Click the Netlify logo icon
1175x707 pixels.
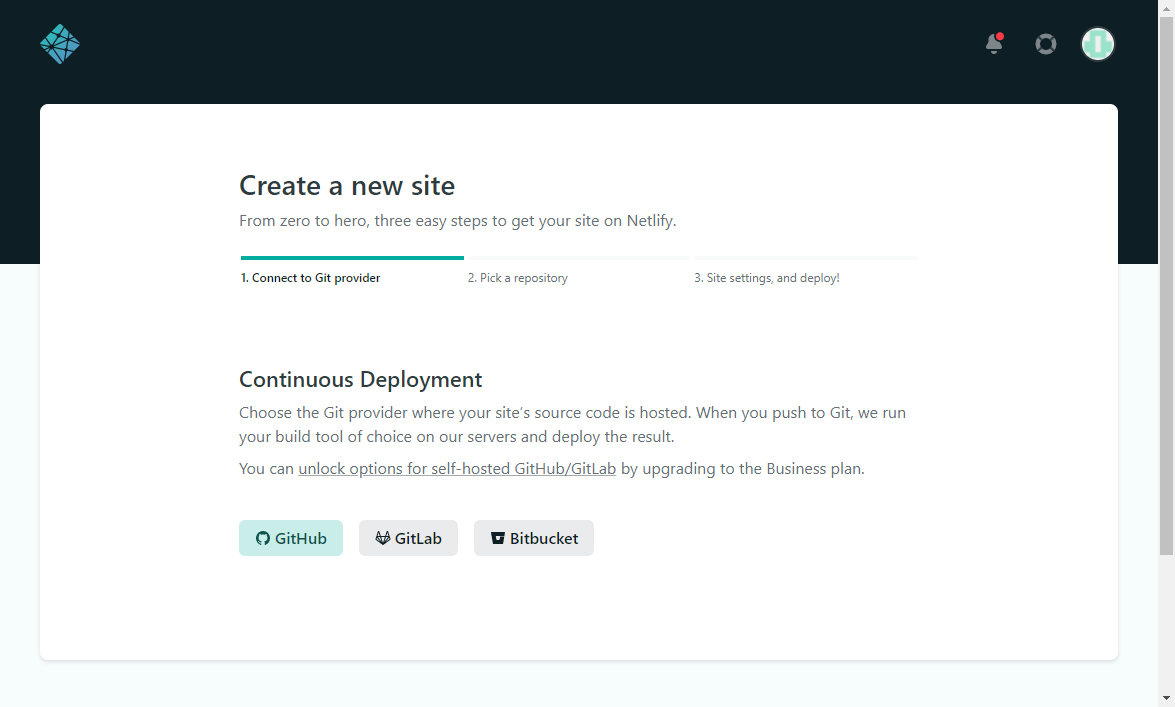(60, 44)
